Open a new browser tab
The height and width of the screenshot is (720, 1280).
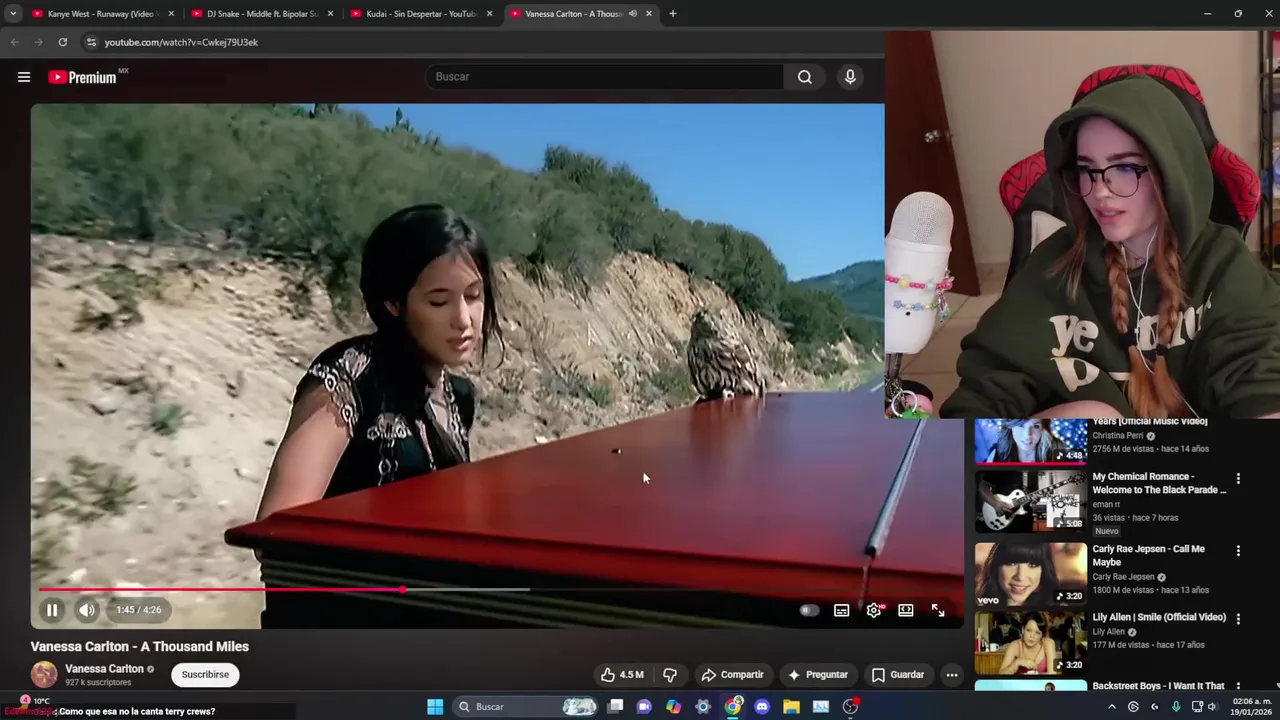tap(672, 14)
